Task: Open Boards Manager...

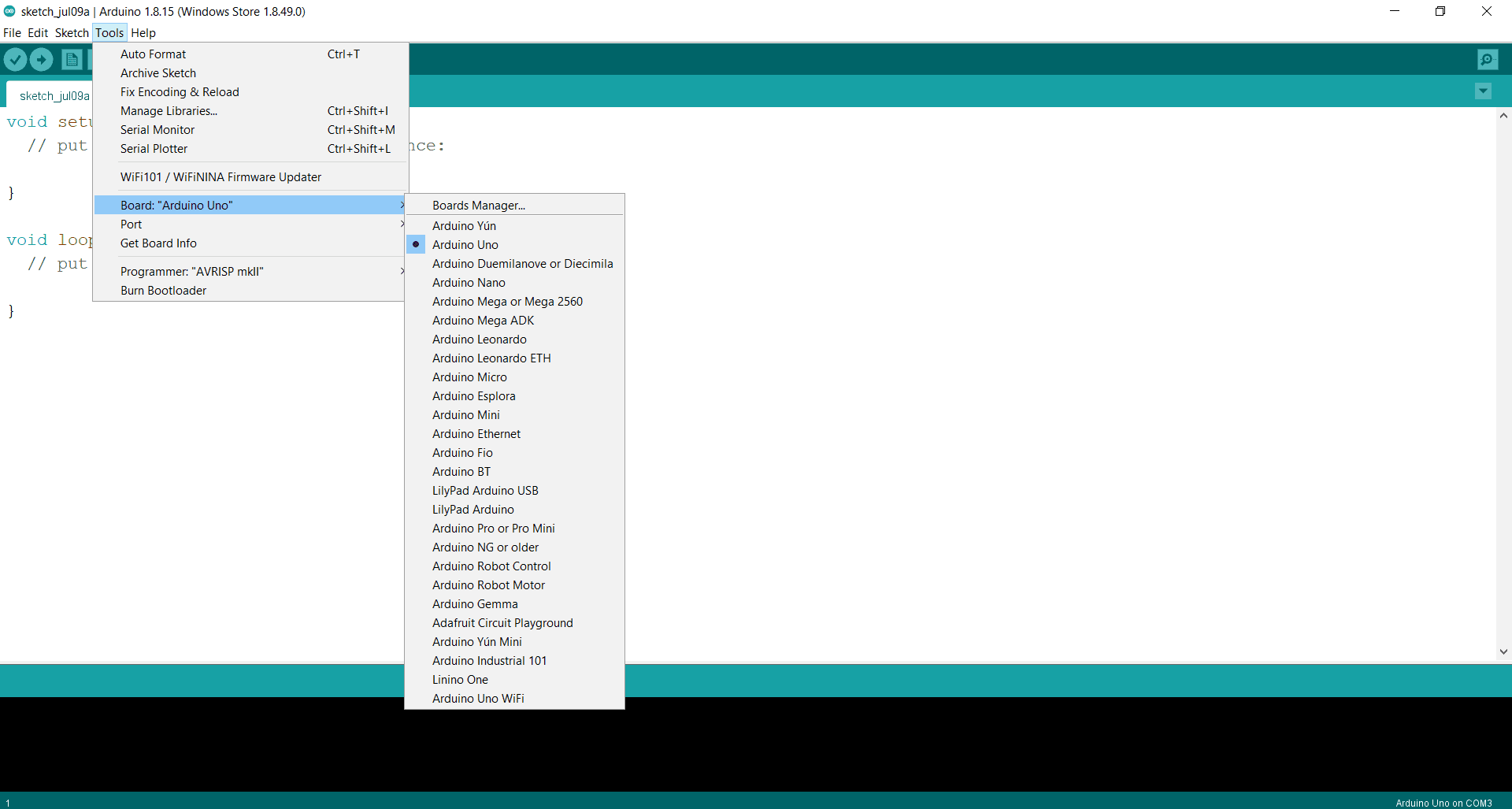Action: pos(478,206)
